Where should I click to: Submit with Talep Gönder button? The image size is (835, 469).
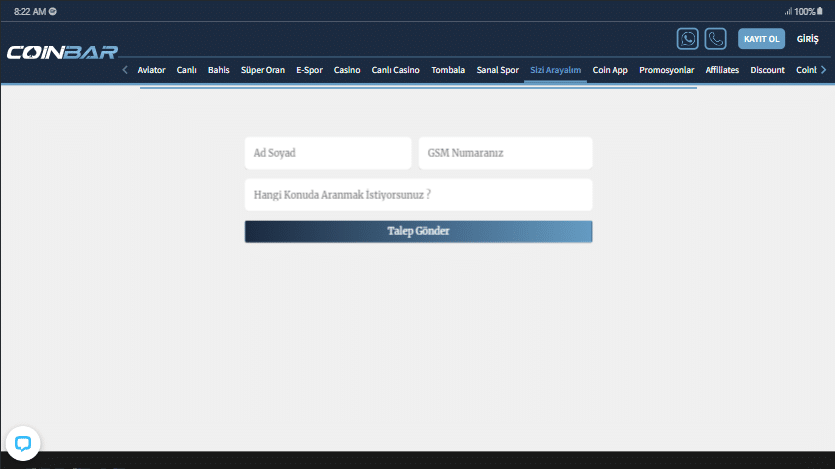(419, 232)
